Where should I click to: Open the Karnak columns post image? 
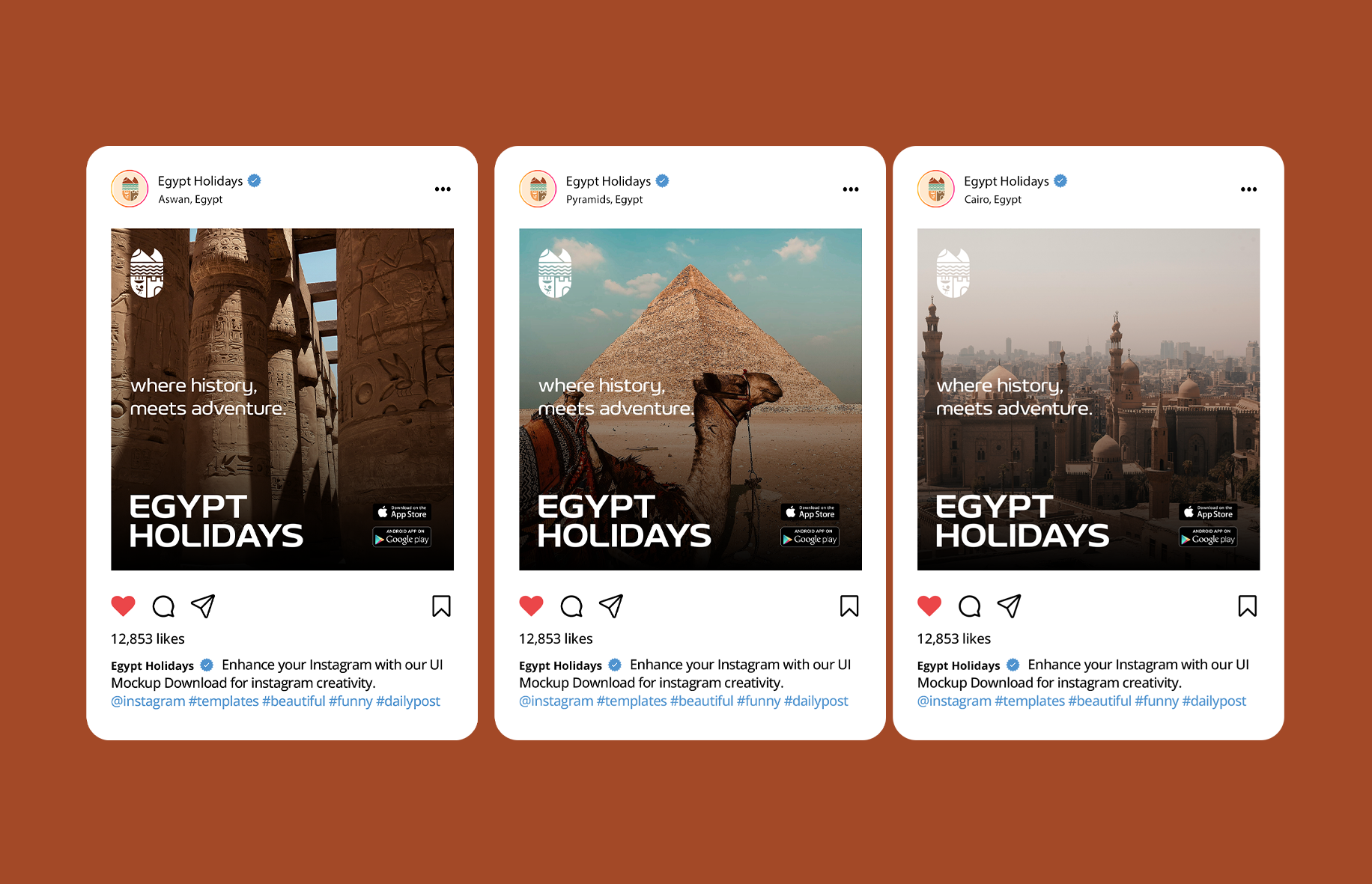[x=282, y=399]
